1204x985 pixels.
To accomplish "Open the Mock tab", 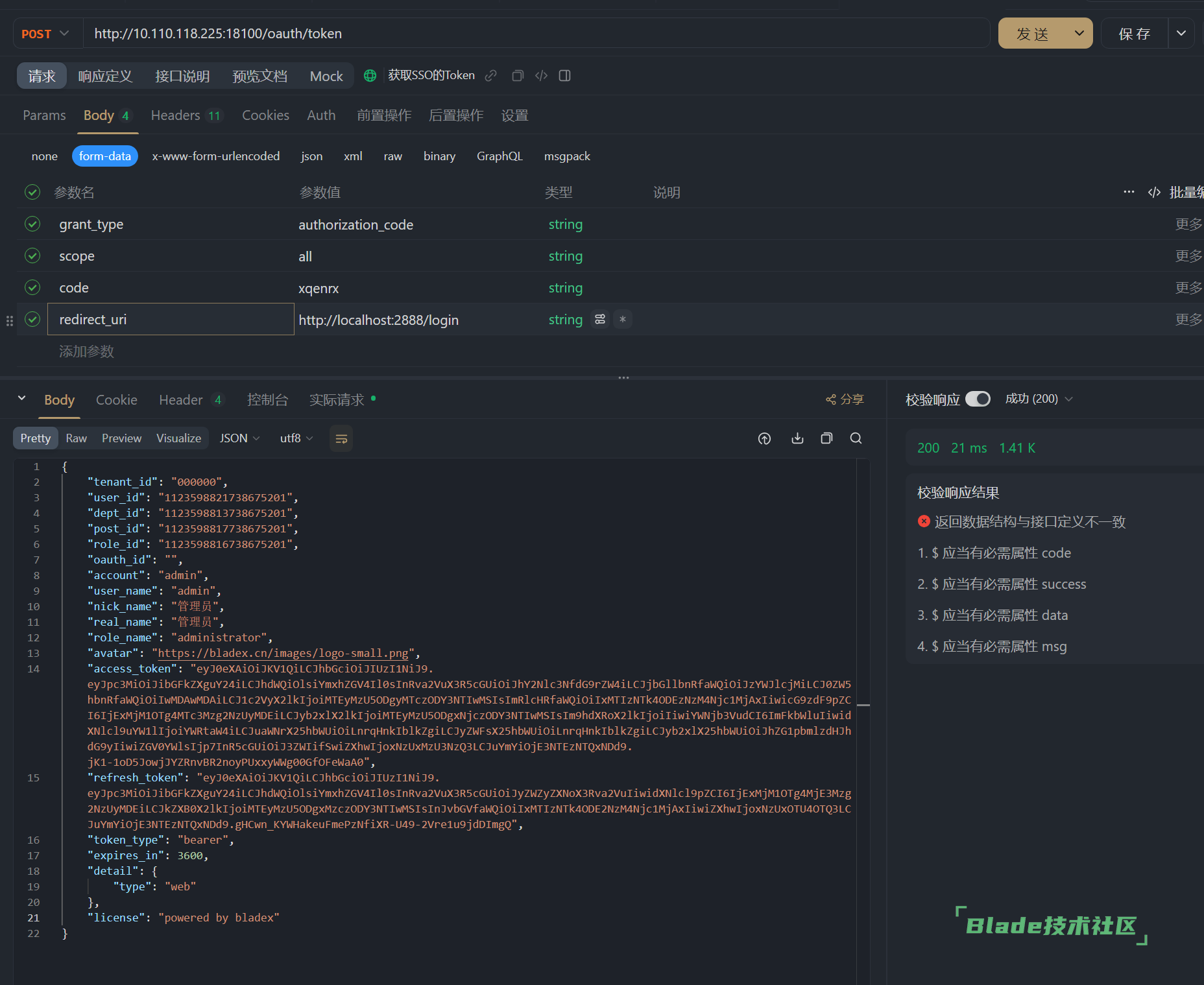I will 326,77.
